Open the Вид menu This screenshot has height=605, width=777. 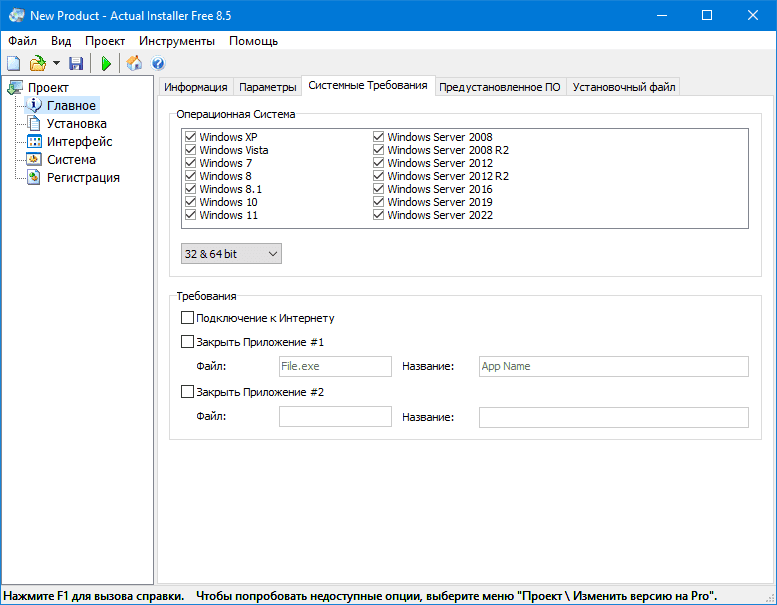[x=61, y=41]
